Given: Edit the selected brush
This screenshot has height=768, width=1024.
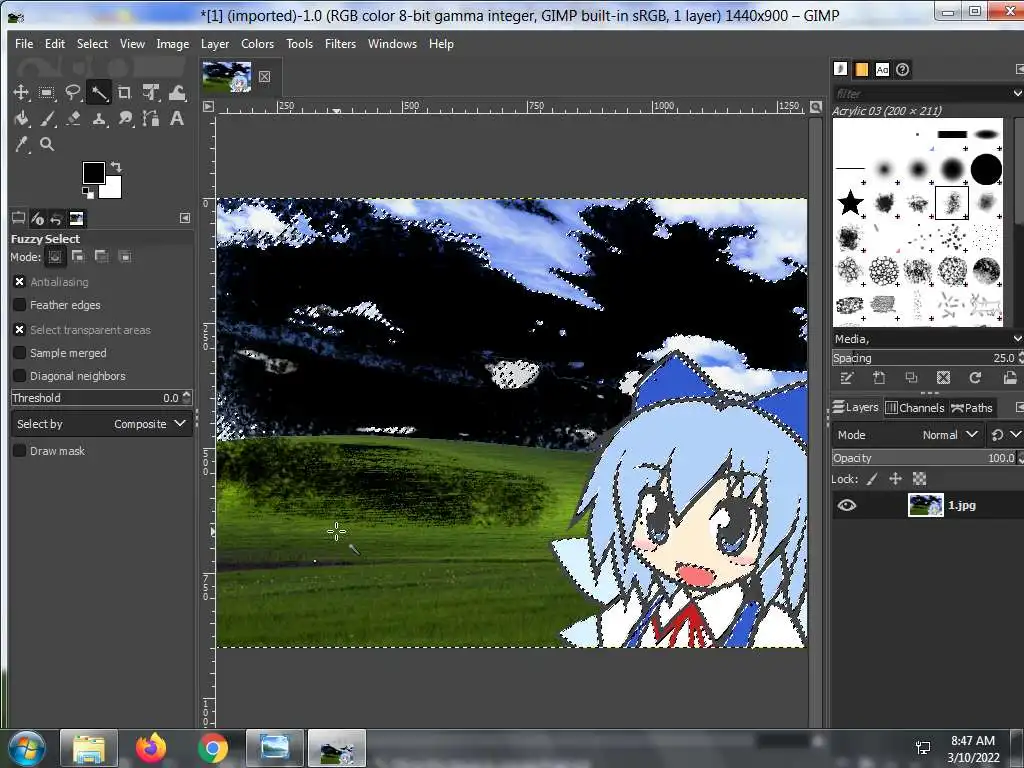Looking at the screenshot, I should 847,377.
